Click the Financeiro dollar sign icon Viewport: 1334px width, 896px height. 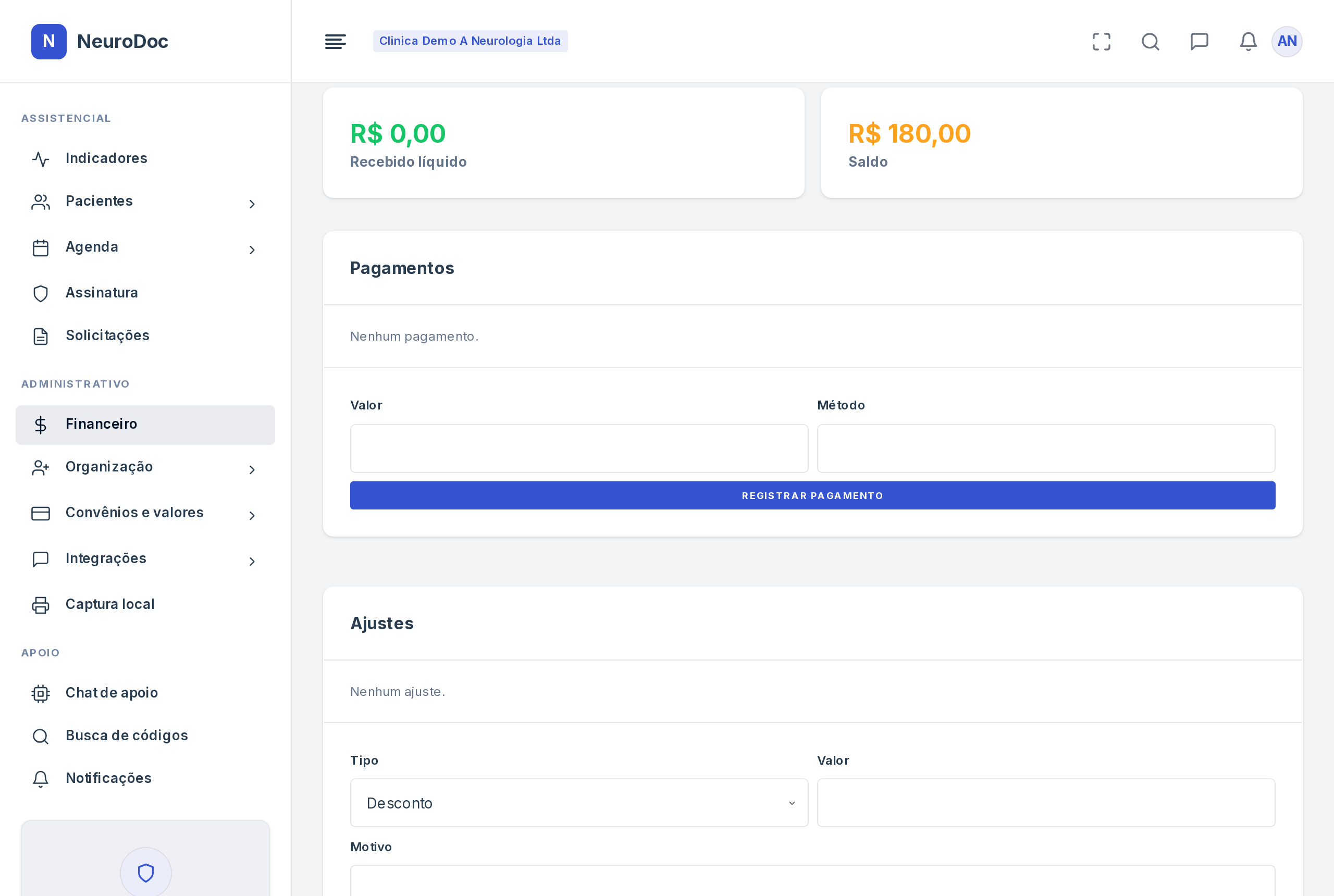click(41, 425)
